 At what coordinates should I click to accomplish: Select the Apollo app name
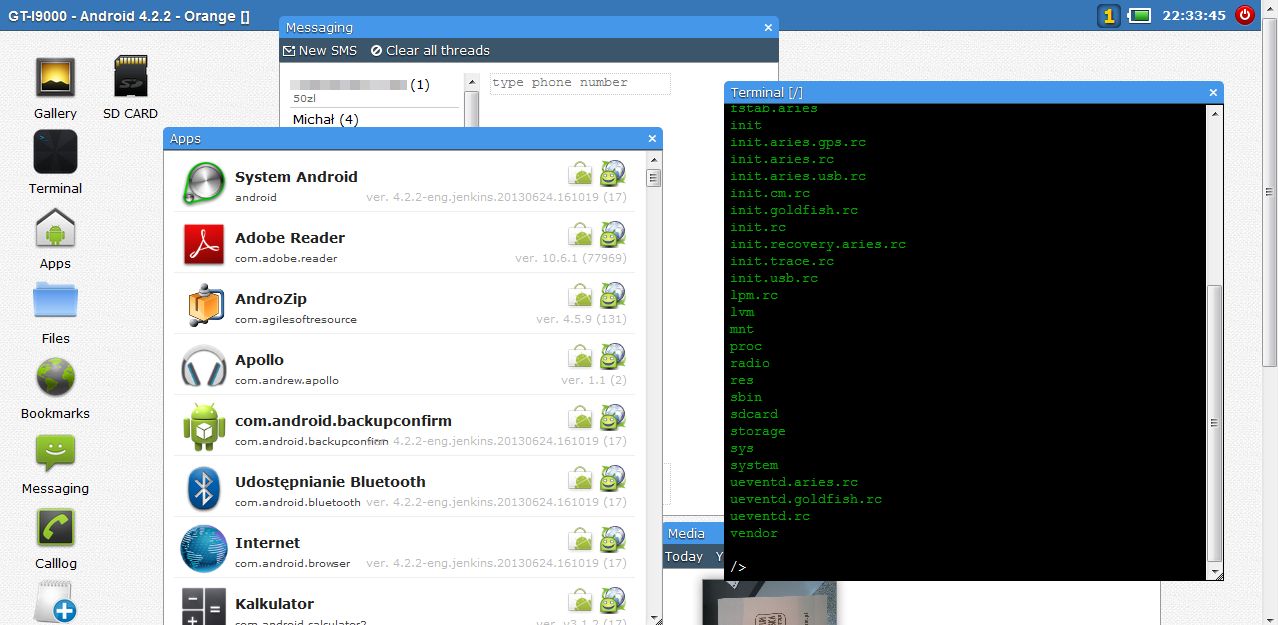coord(260,360)
